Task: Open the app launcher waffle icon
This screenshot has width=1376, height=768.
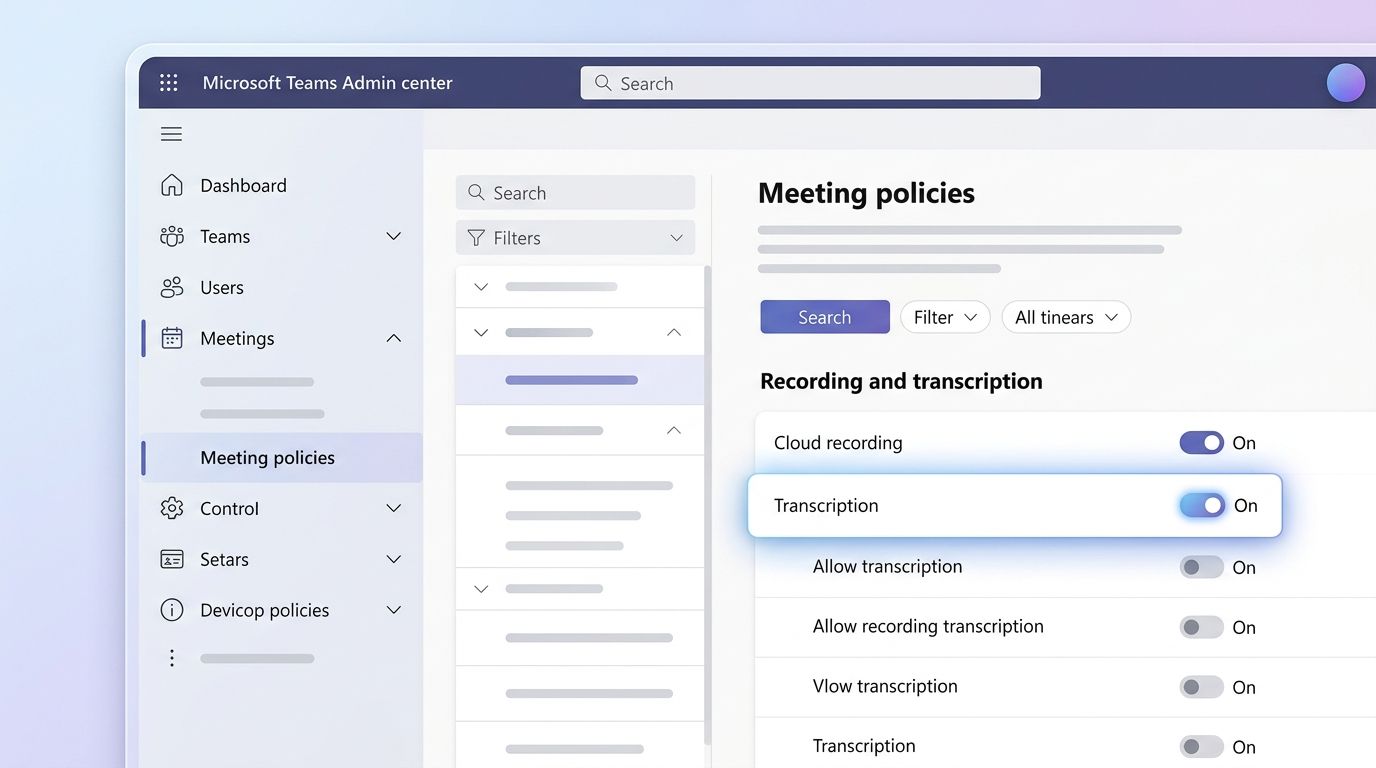Action: coord(168,83)
